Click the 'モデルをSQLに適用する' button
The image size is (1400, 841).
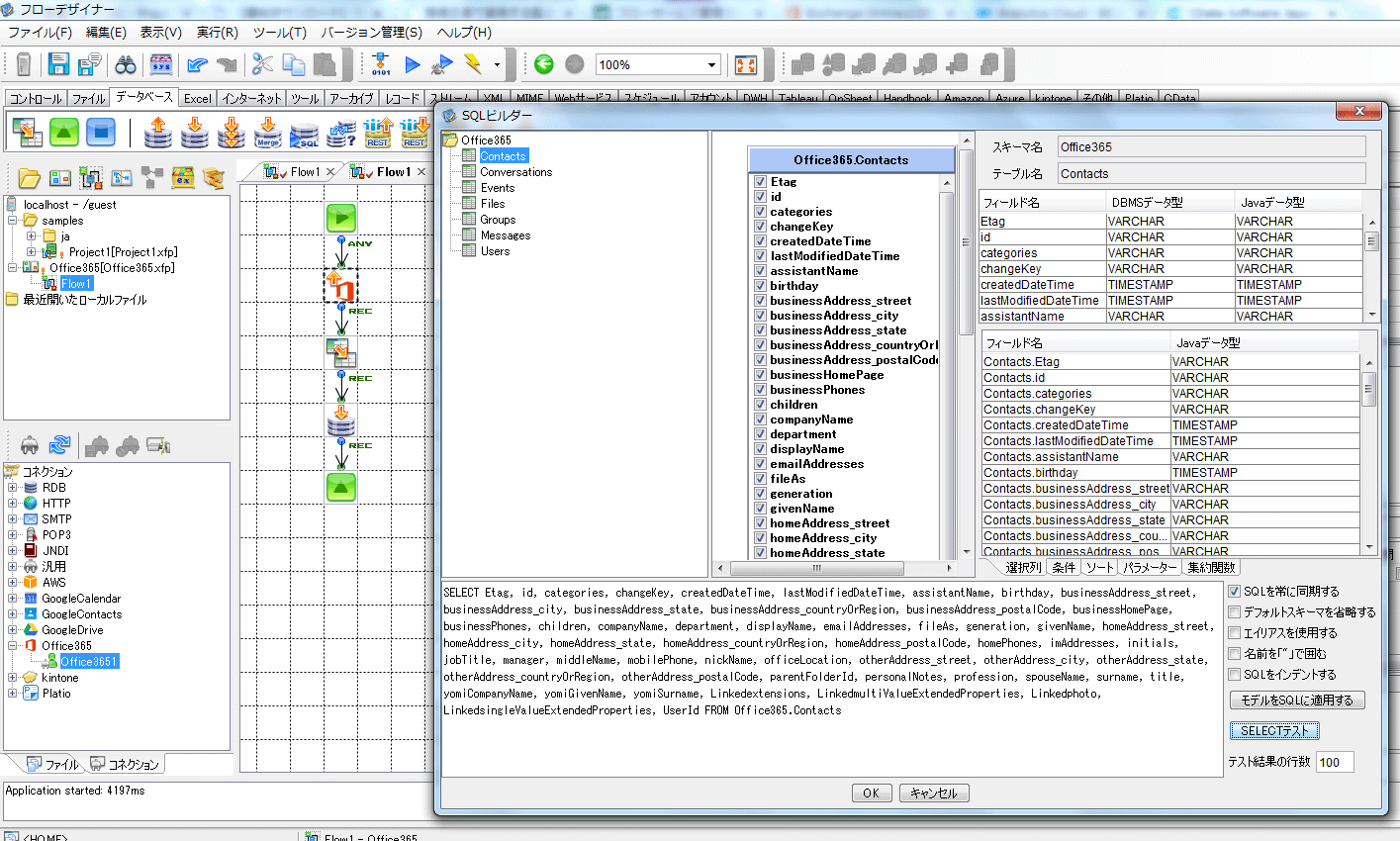(1296, 701)
